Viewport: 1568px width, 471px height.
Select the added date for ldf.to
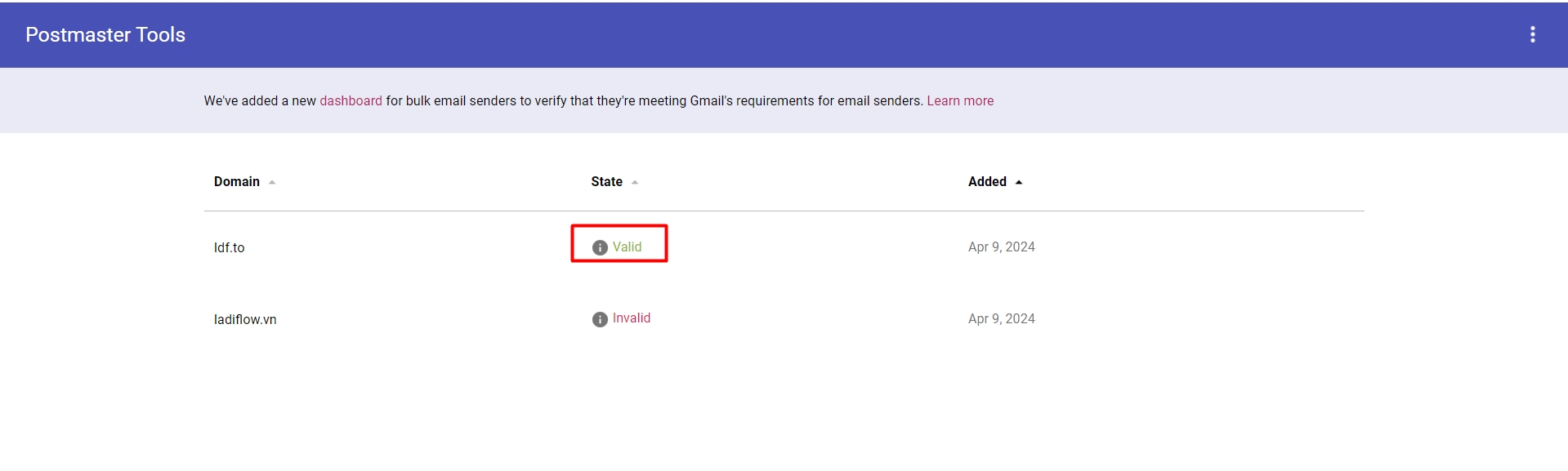tap(1001, 247)
